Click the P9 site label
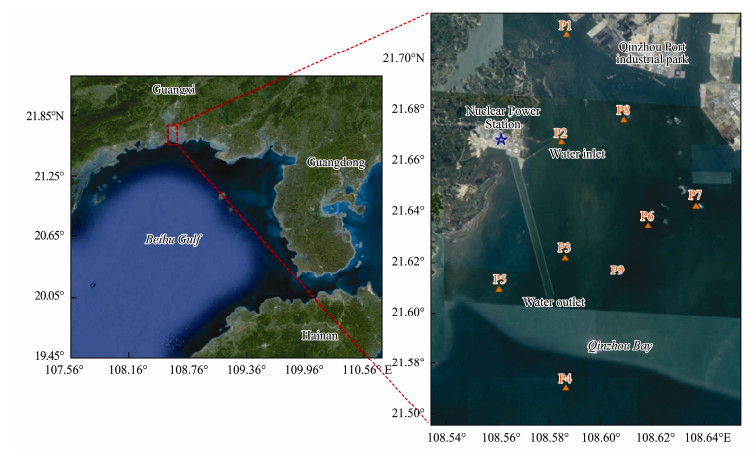 click(x=617, y=270)
